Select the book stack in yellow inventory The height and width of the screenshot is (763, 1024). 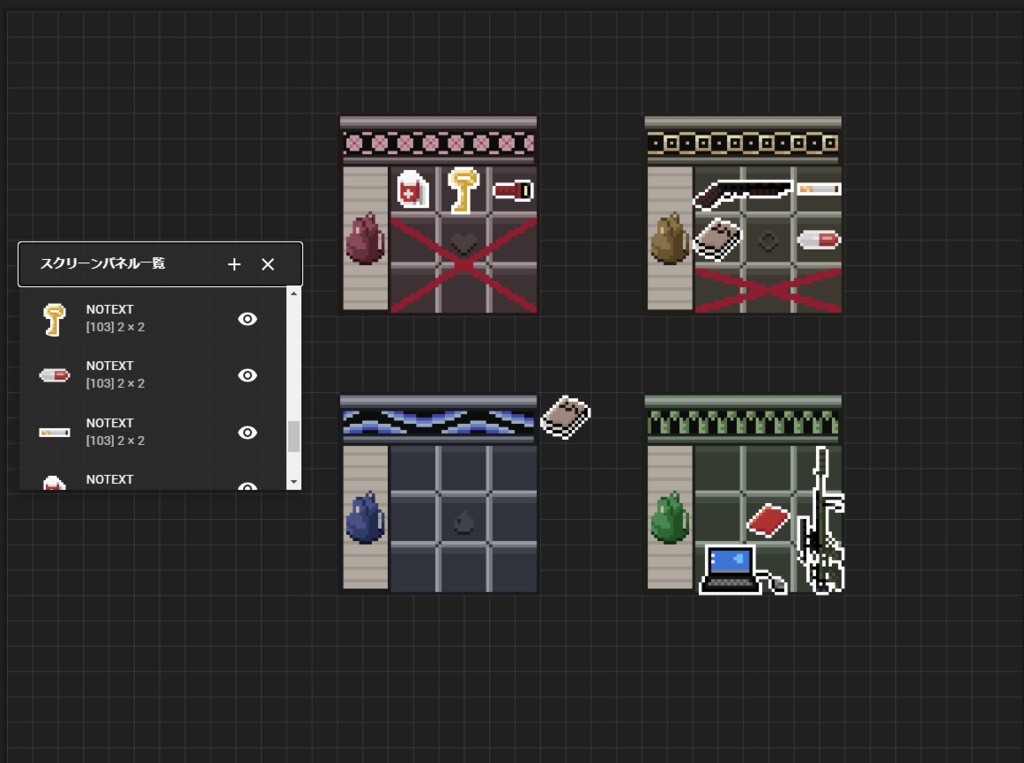point(718,240)
